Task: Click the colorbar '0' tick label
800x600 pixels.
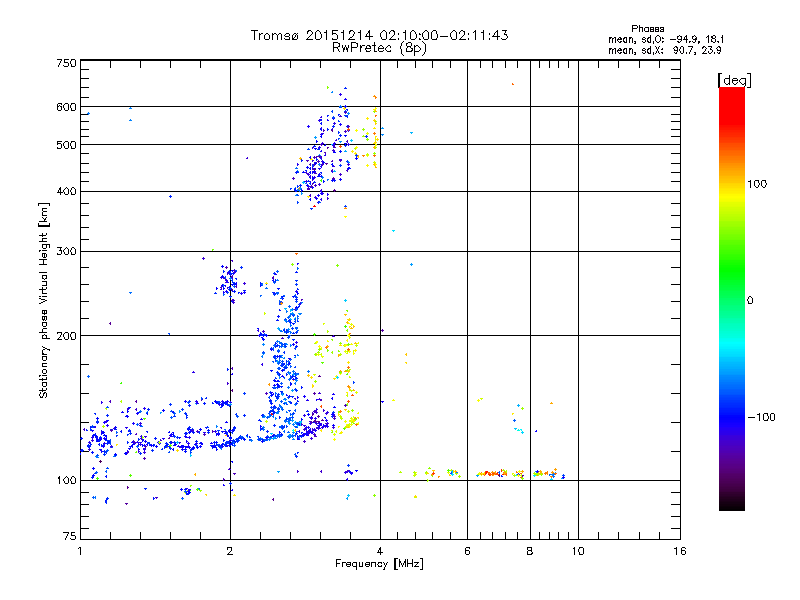Action: 750,301
